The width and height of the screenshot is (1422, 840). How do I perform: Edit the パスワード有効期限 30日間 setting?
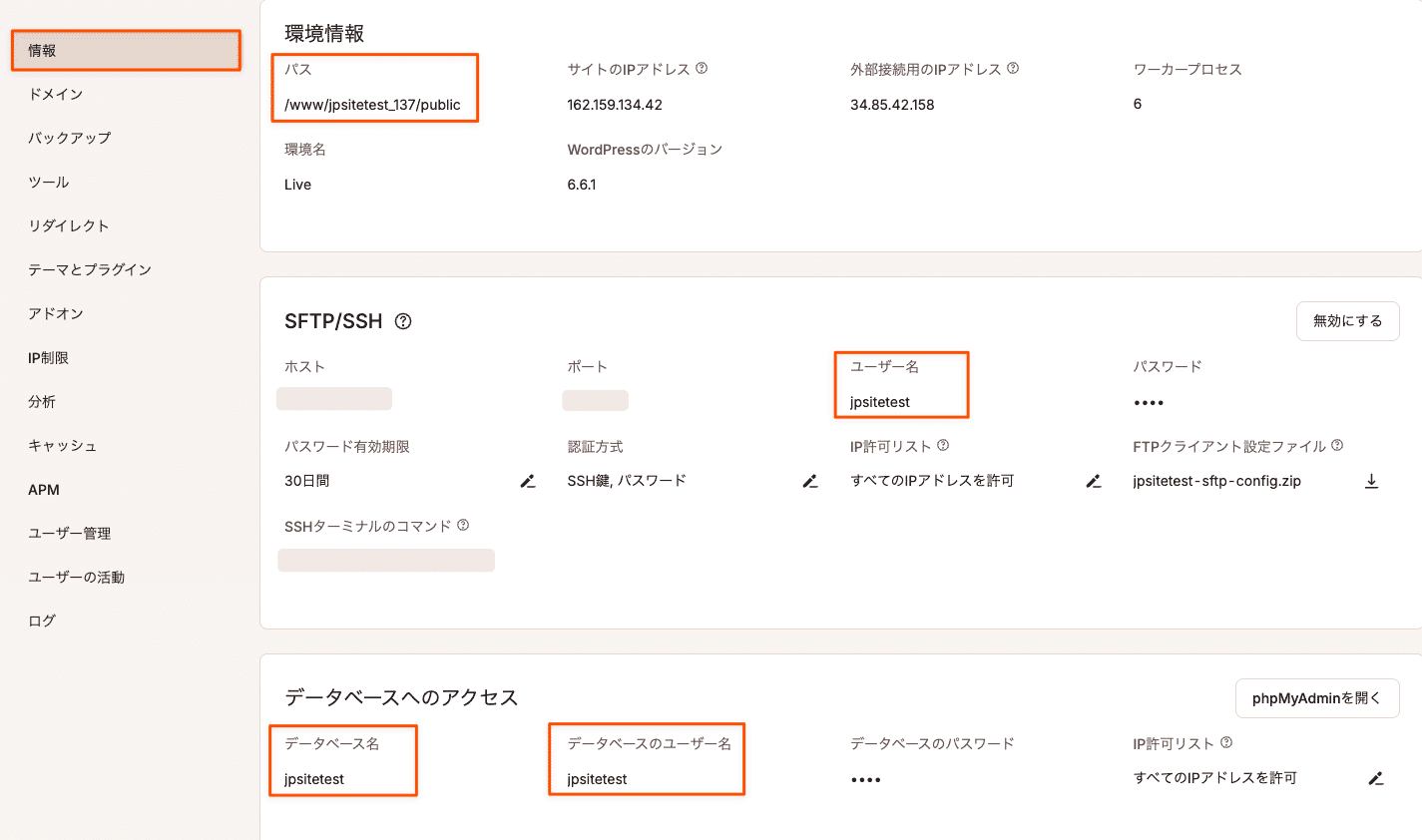click(528, 481)
